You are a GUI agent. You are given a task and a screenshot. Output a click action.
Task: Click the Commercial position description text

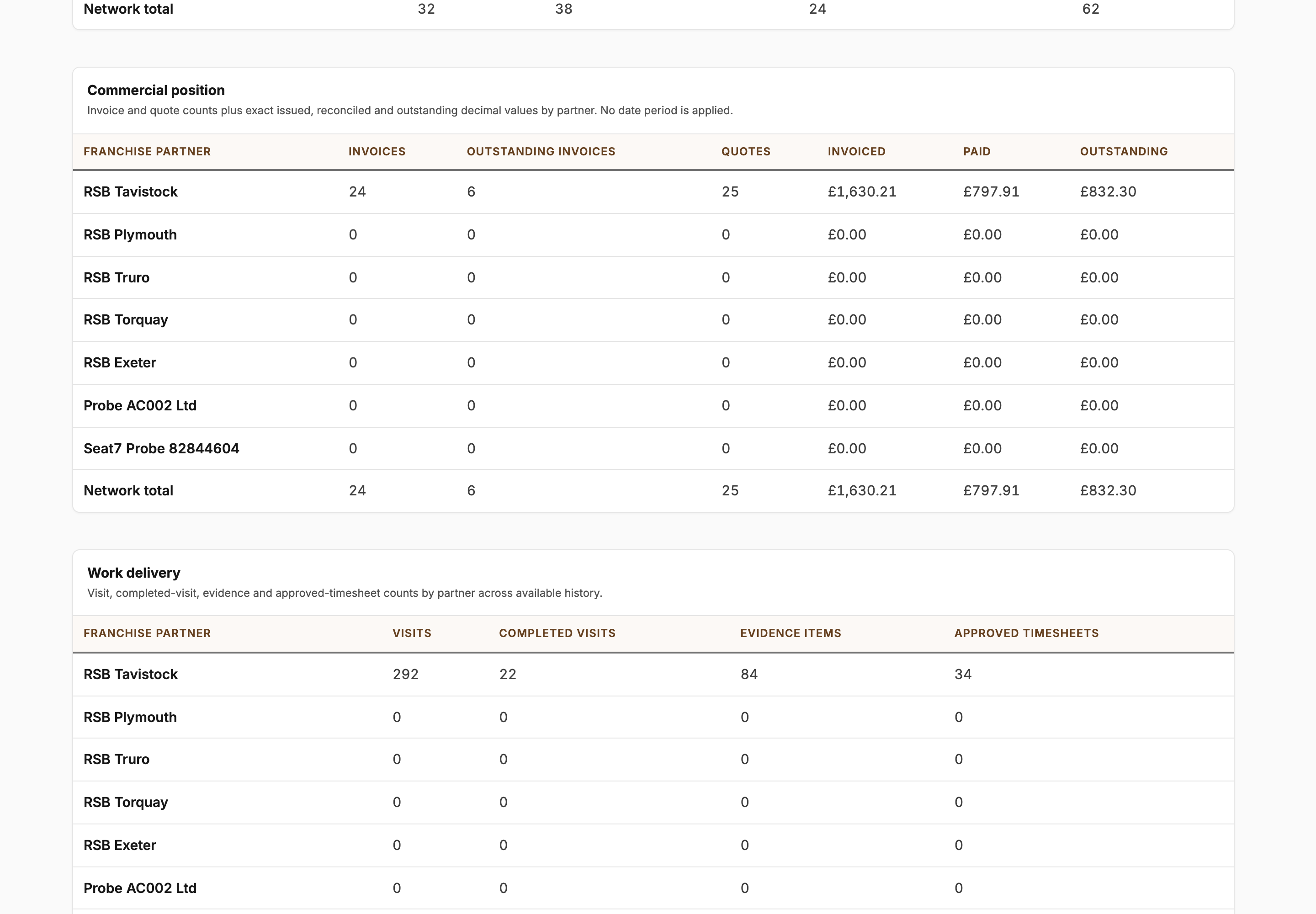tap(410, 111)
